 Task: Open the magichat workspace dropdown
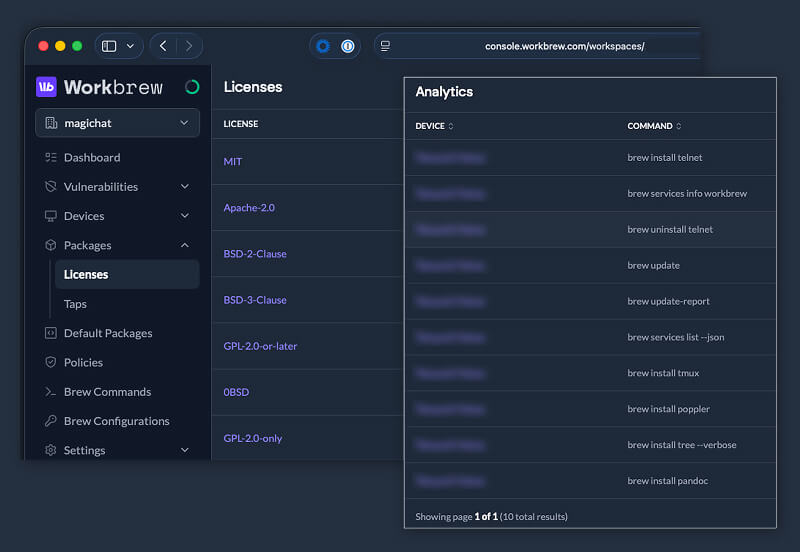[x=117, y=123]
